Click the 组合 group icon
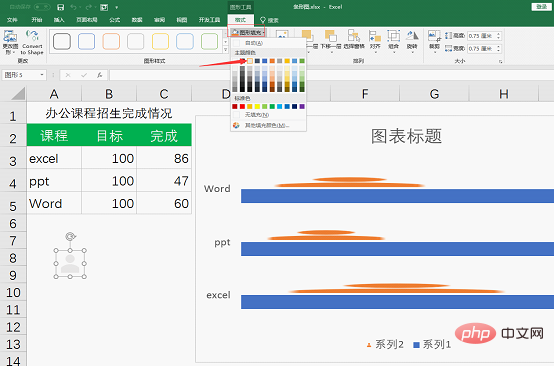 [393, 41]
